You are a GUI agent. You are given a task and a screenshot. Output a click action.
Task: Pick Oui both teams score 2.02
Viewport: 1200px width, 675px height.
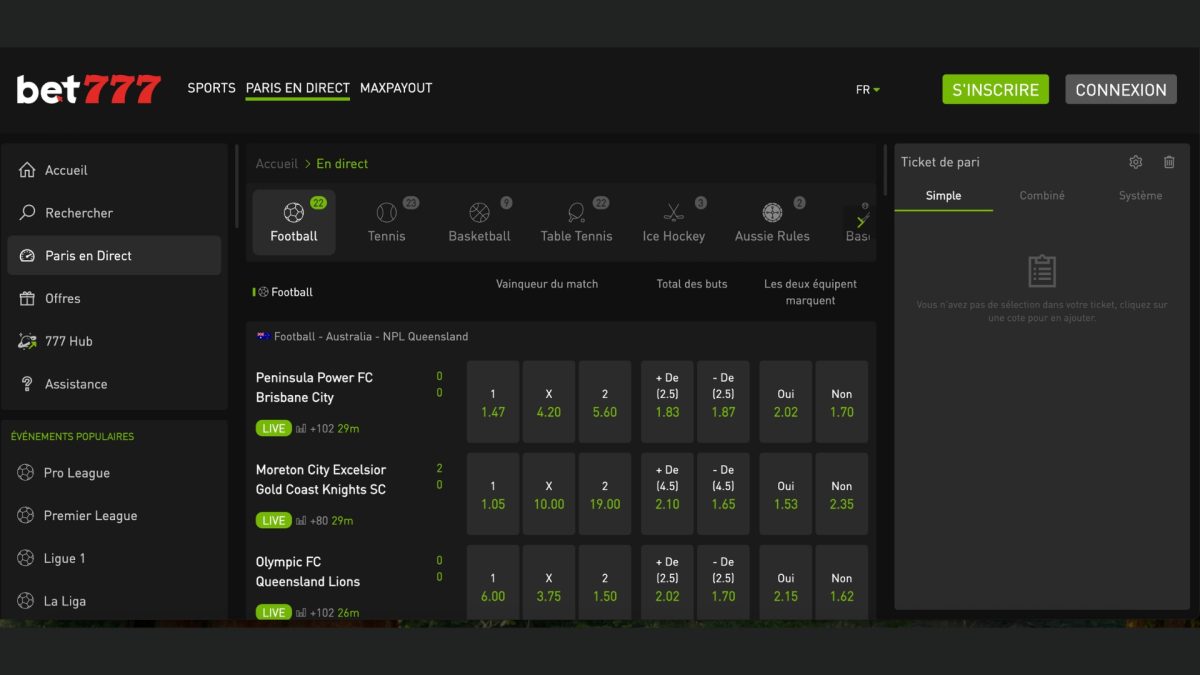tap(786, 402)
